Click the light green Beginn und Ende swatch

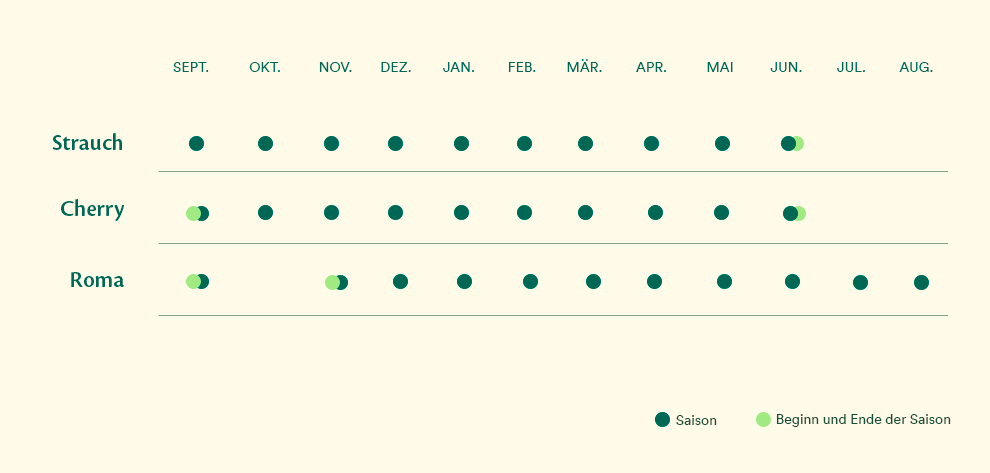[763, 419]
